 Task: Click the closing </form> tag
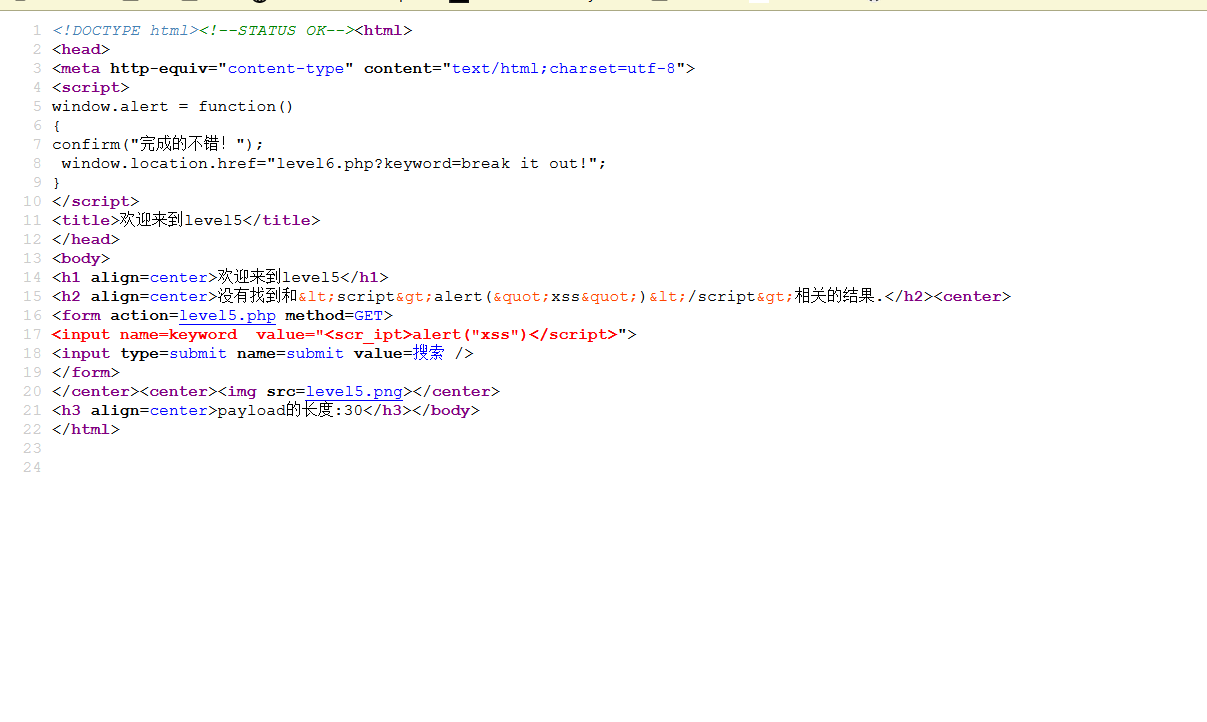click(86, 372)
